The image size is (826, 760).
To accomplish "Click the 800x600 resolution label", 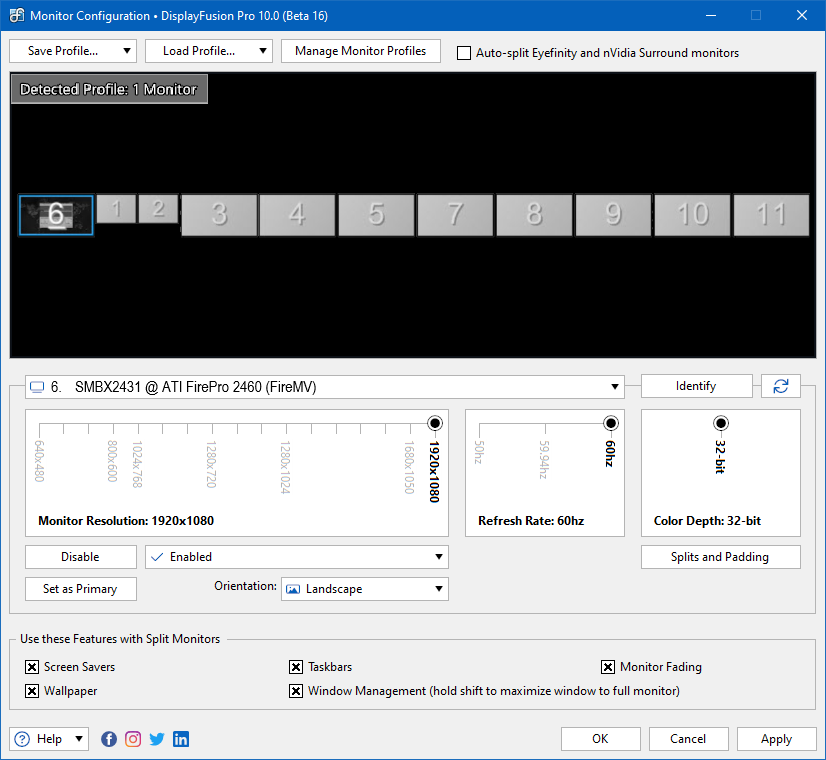I will click(112, 461).
